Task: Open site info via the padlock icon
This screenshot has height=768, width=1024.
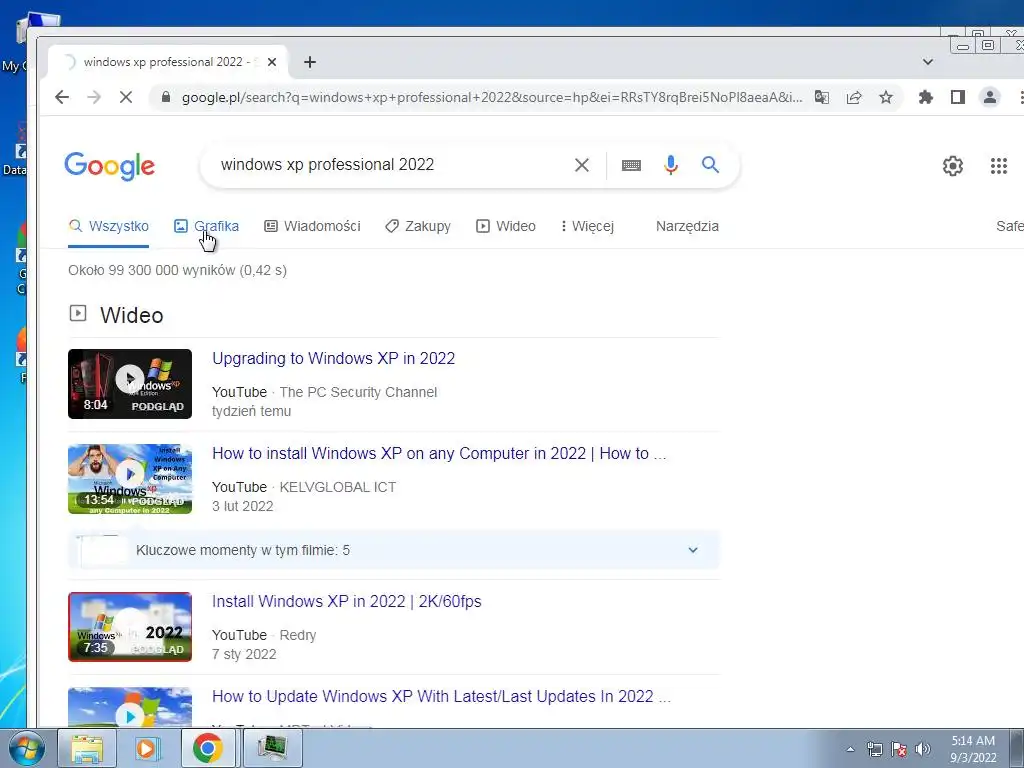Action: pos(166,97)
